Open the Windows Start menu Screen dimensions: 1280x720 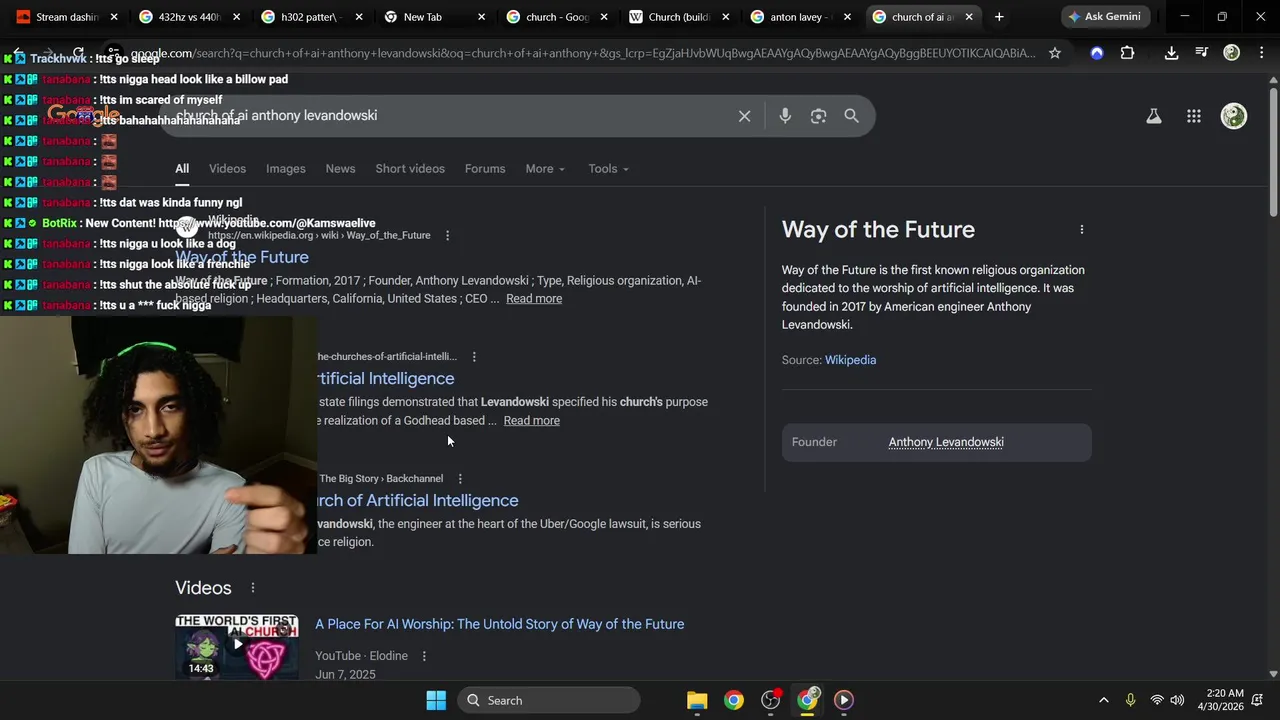click(x=436, y=700)
